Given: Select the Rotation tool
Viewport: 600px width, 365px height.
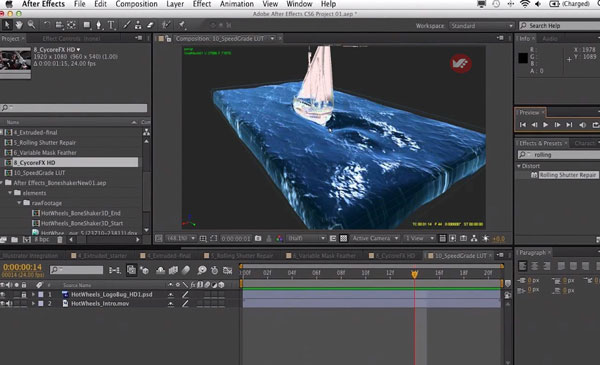Looking at the screenshot, I should coord(47,25).
